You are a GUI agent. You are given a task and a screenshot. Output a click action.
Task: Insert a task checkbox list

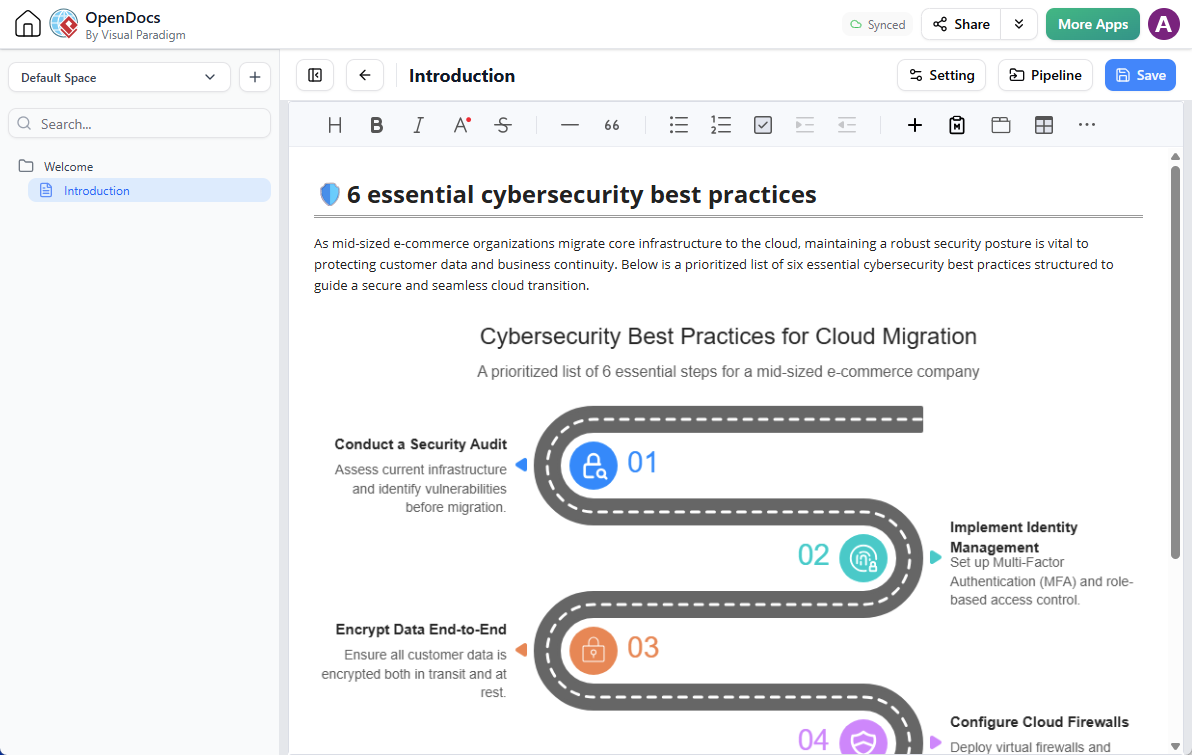click(762, 125)
